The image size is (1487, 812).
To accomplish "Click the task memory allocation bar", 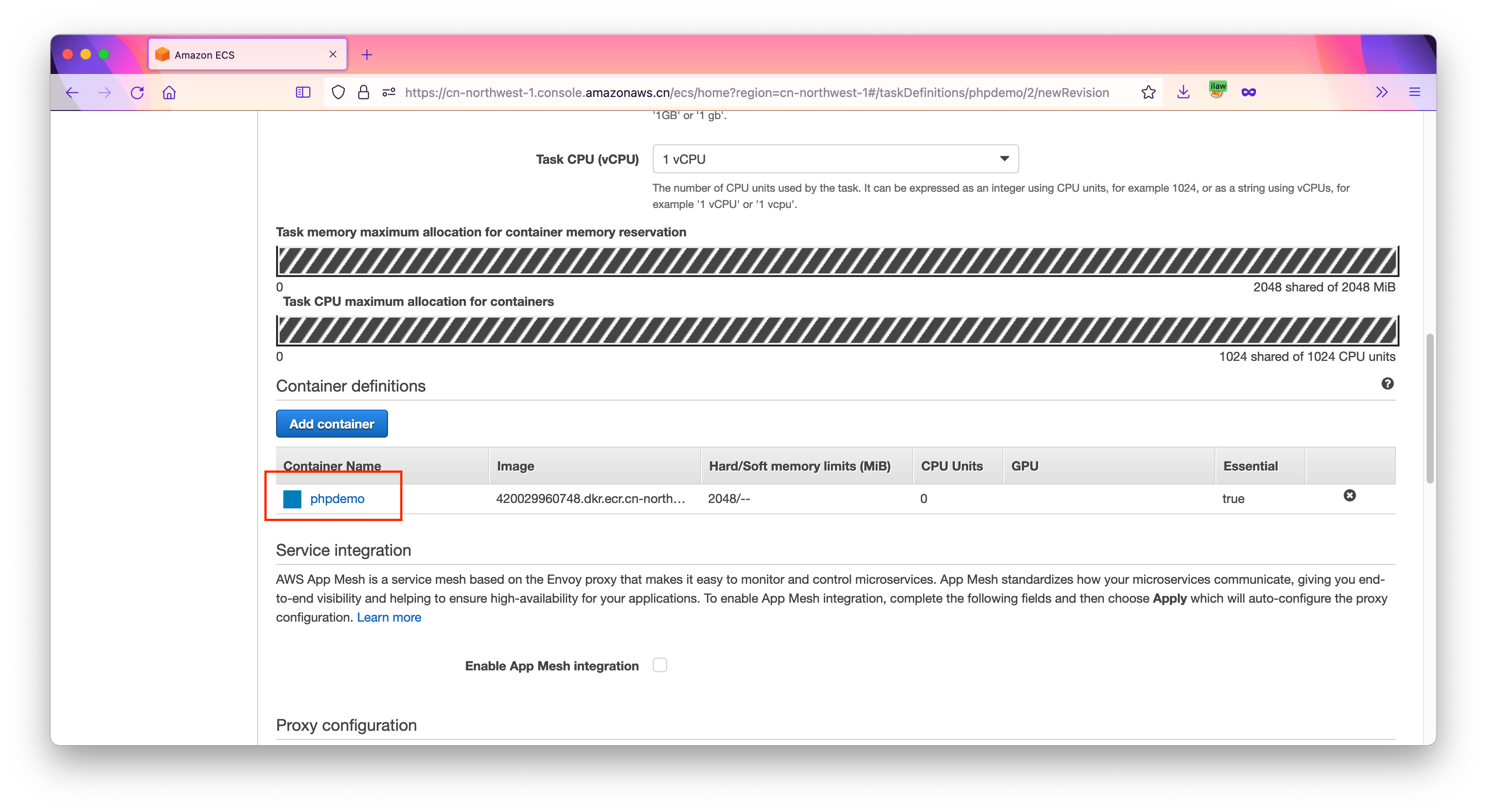I will [x=837, y=262].
